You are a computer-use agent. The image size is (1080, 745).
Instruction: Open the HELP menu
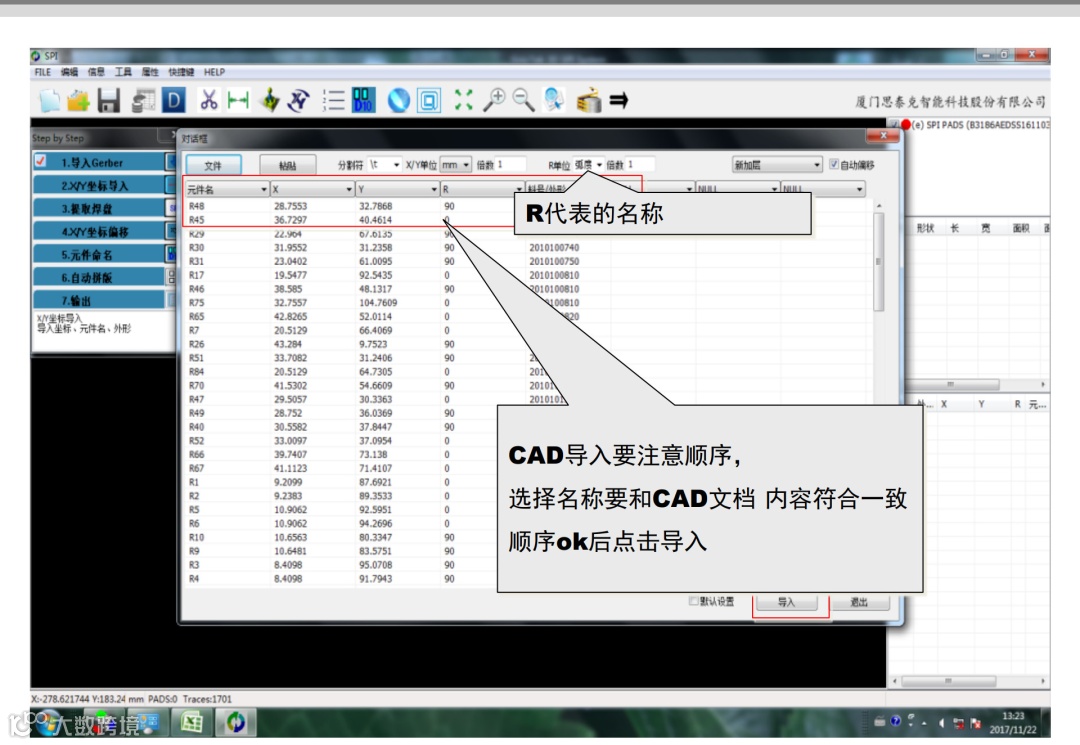click(x=214, y=72)
